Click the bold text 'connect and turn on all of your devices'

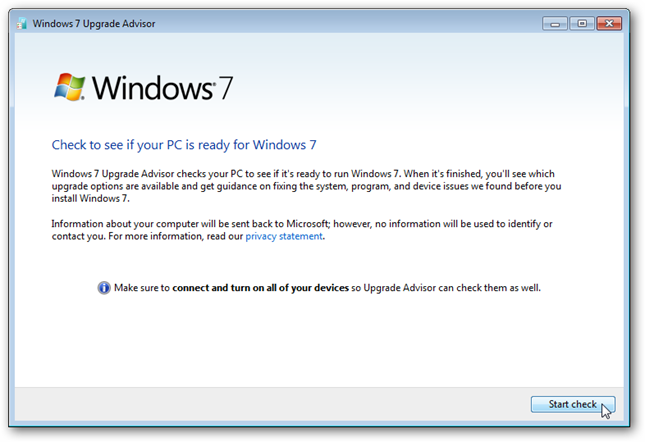pyautogui.click(x=260, y=288)
